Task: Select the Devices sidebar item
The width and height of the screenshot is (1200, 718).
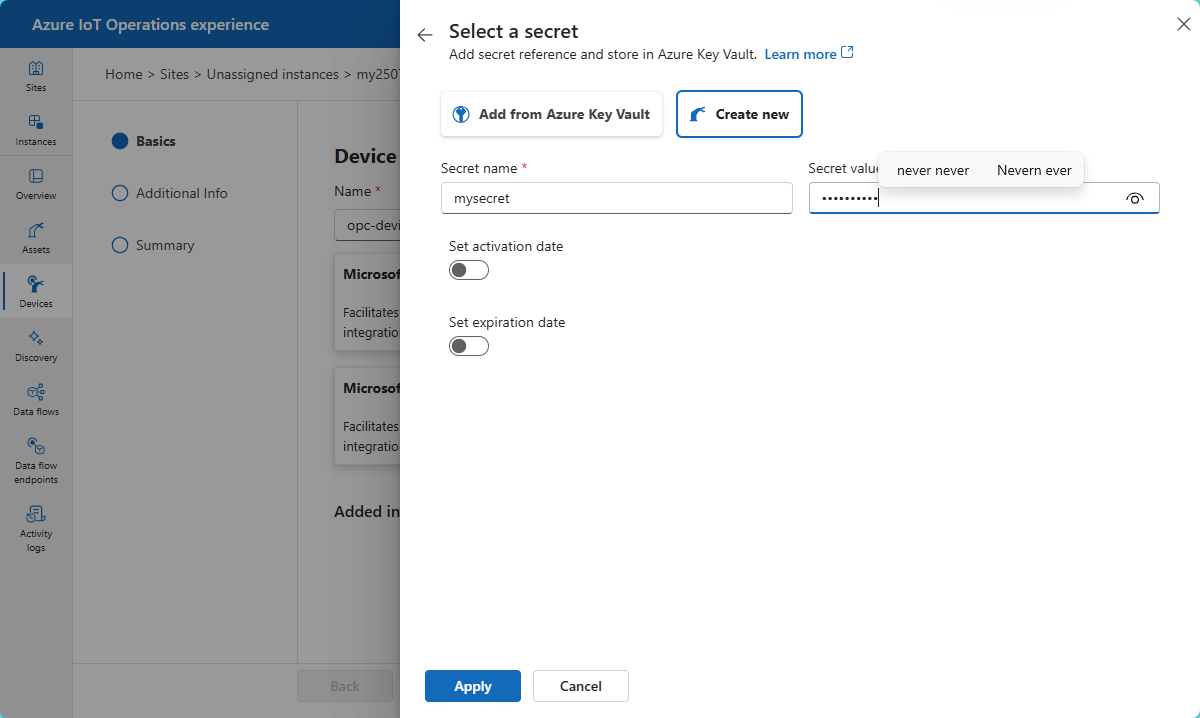Action: pos(36,292)
